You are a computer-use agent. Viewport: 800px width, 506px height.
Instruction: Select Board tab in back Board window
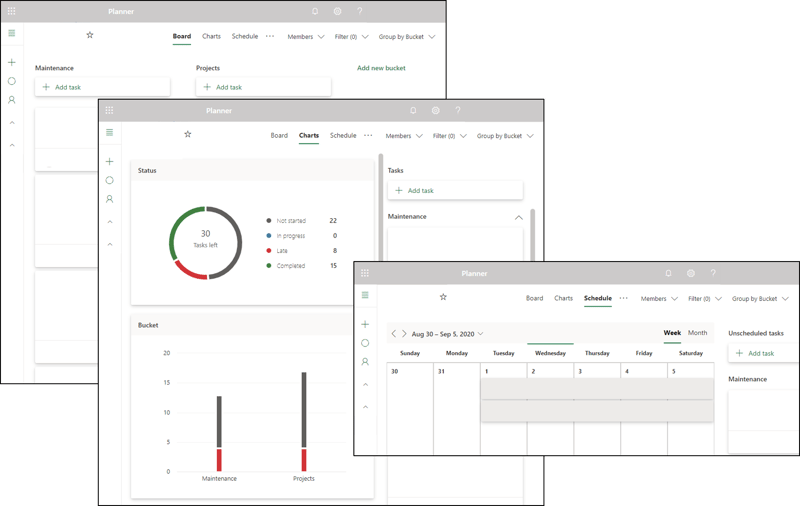[182, 36]
